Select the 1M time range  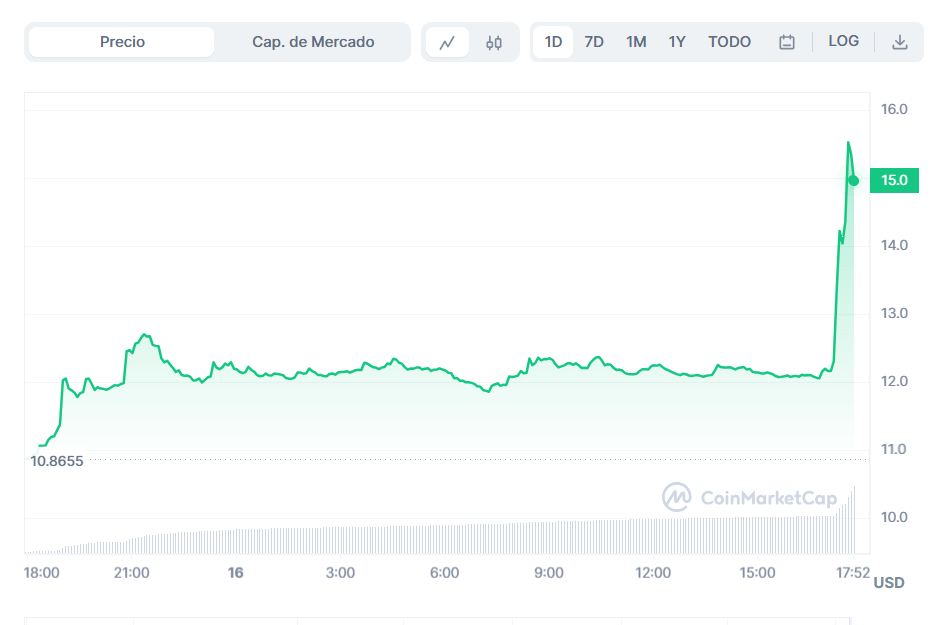636,42
